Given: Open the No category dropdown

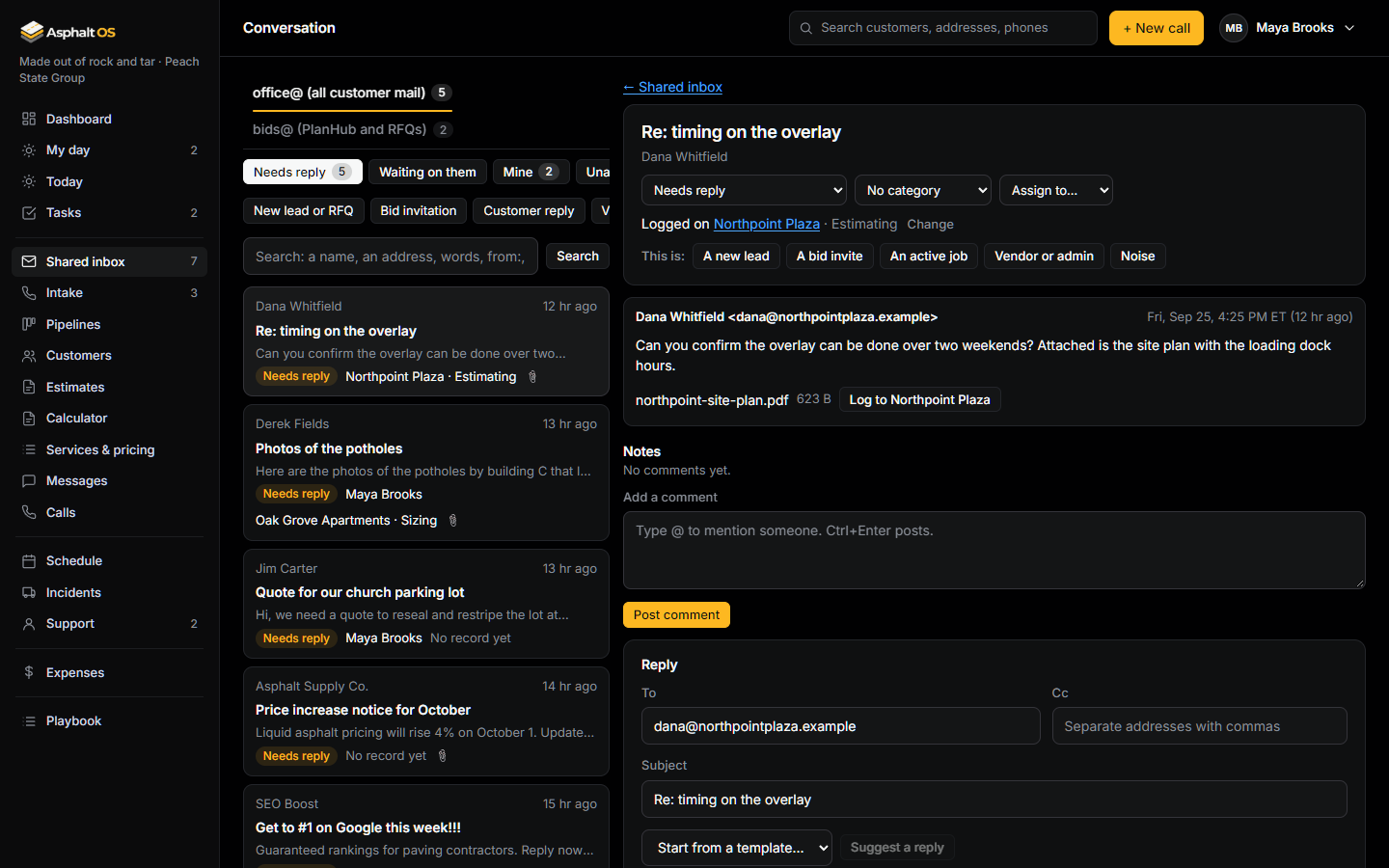Looking at the screenshot, I should point(922,190).
